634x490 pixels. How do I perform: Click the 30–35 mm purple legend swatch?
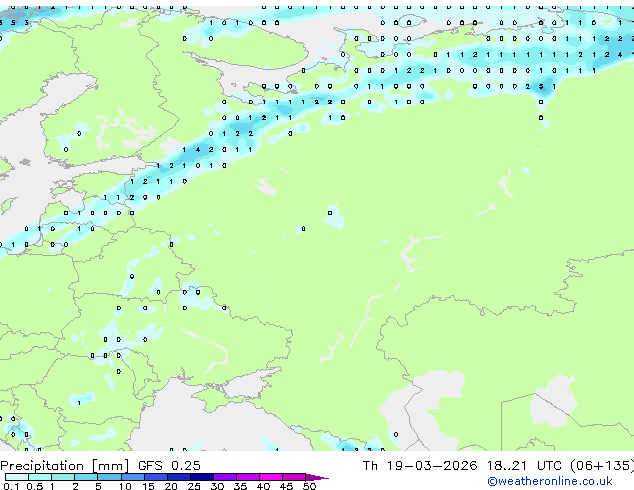coord(225,477)
